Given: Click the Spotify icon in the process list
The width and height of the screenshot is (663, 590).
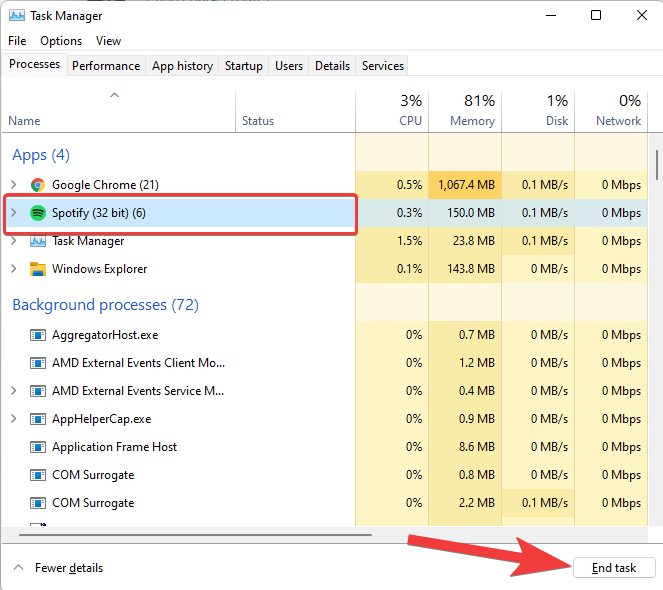Looking at the screenshot, I should (x=38, y=213).
